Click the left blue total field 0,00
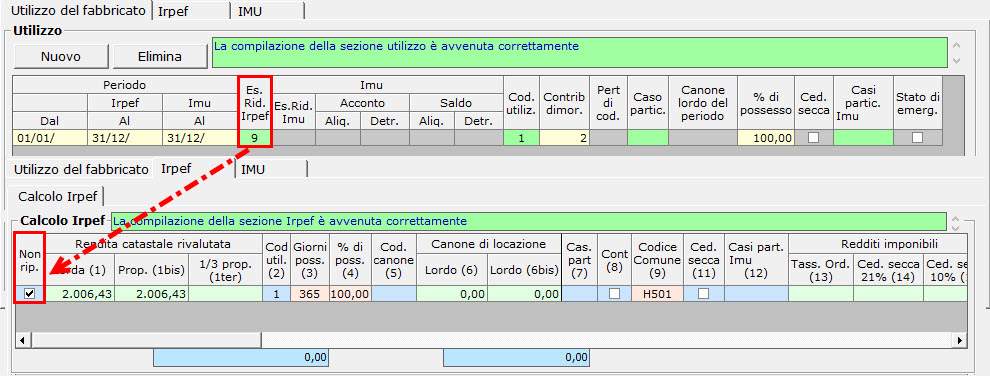Screen dimensions: 990x376 (241, 358)
